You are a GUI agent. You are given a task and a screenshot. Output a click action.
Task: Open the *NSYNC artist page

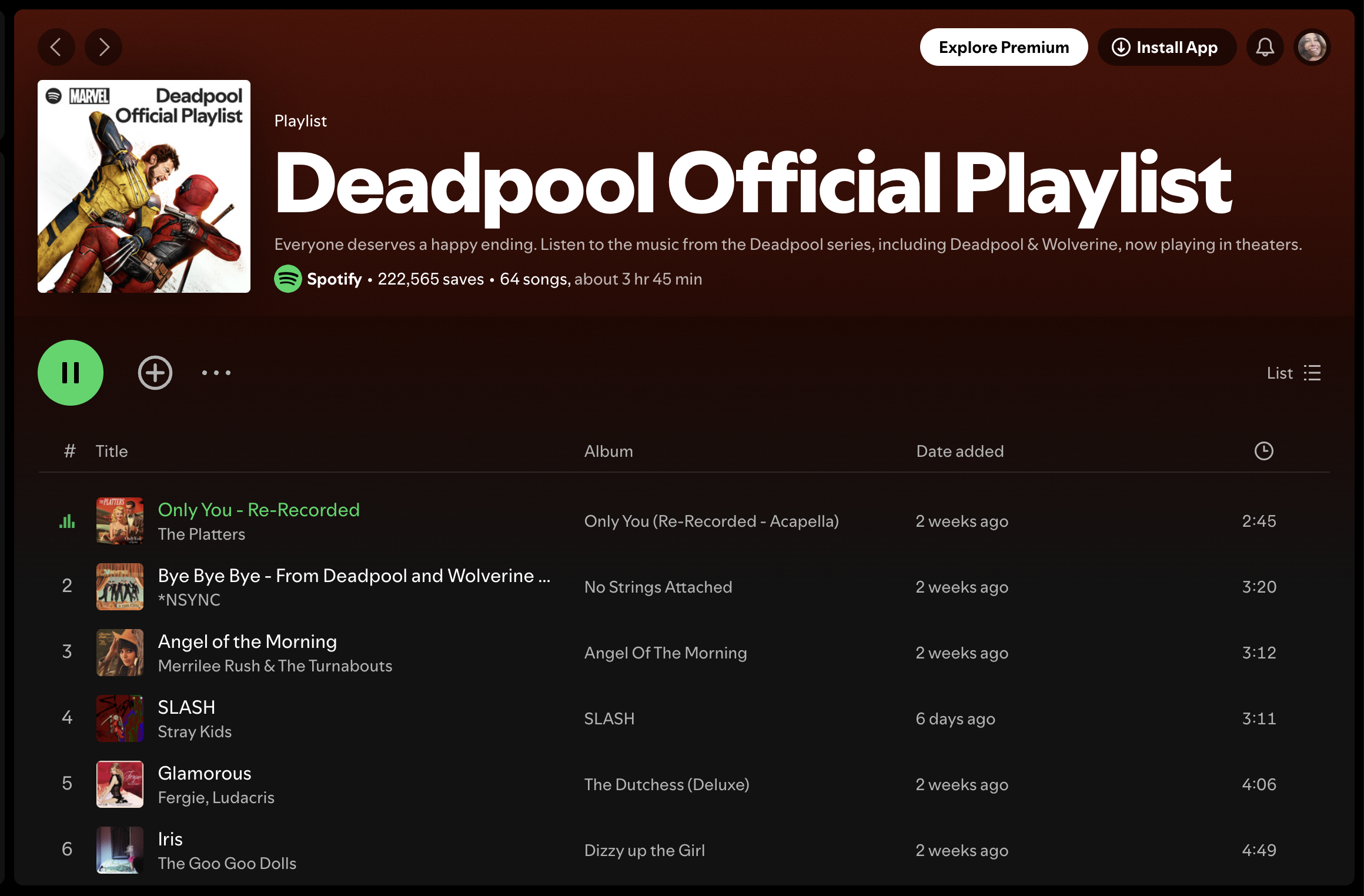[x=189, y=600]
